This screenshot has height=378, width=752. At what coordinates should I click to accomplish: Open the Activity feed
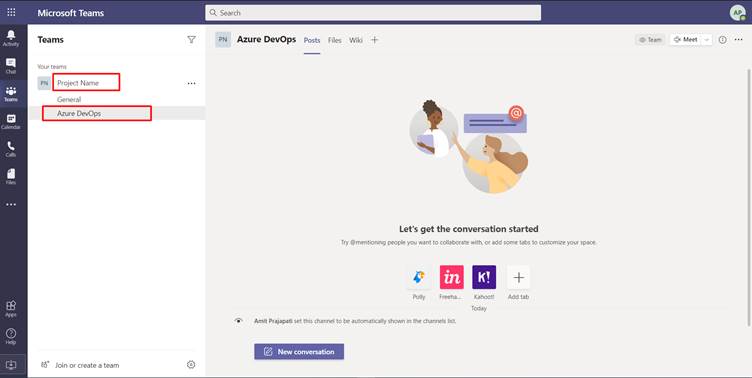pyautogui.click(x=11, y=37)
